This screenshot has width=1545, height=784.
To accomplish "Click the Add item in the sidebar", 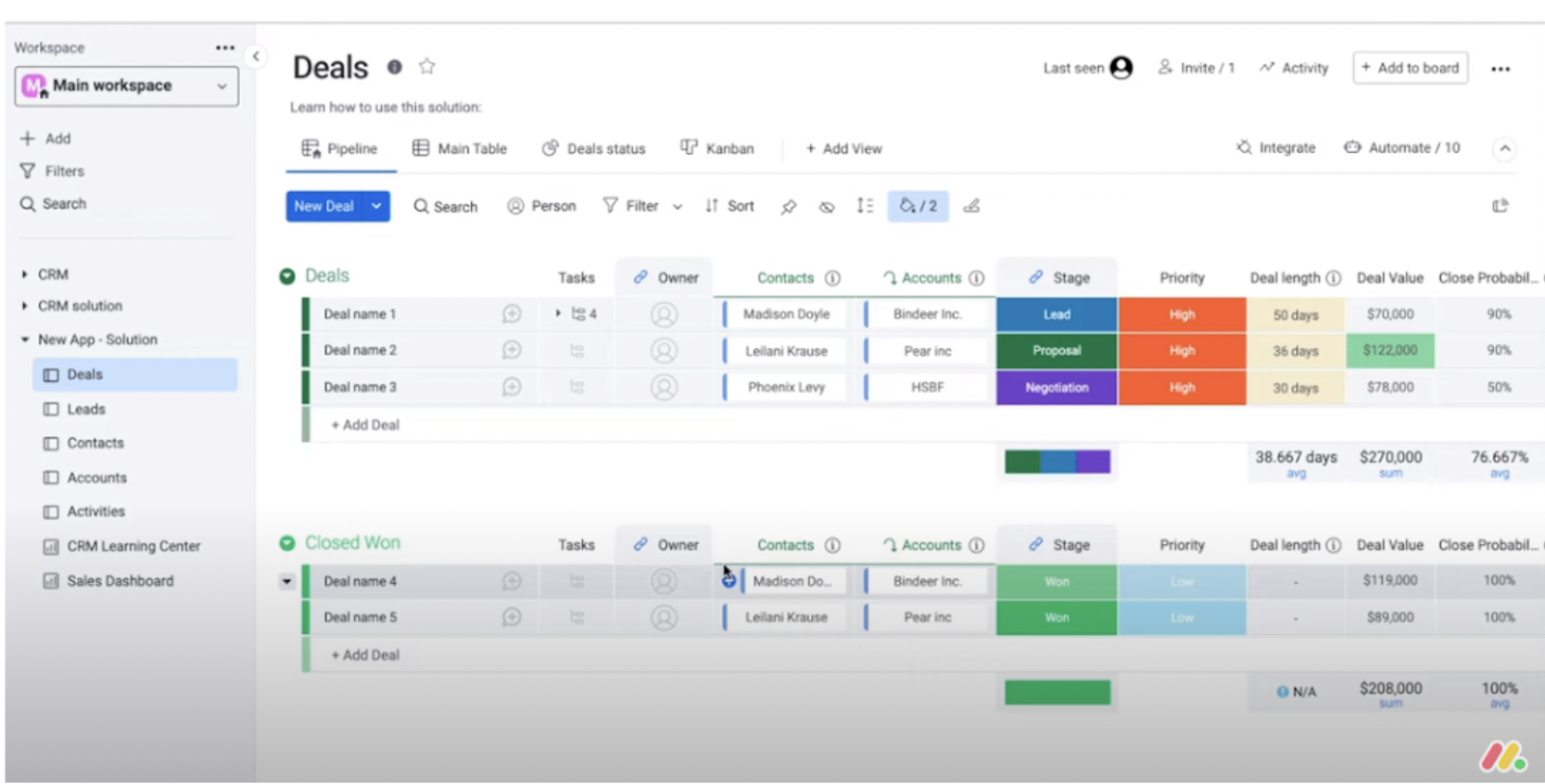I will [46, 138].
